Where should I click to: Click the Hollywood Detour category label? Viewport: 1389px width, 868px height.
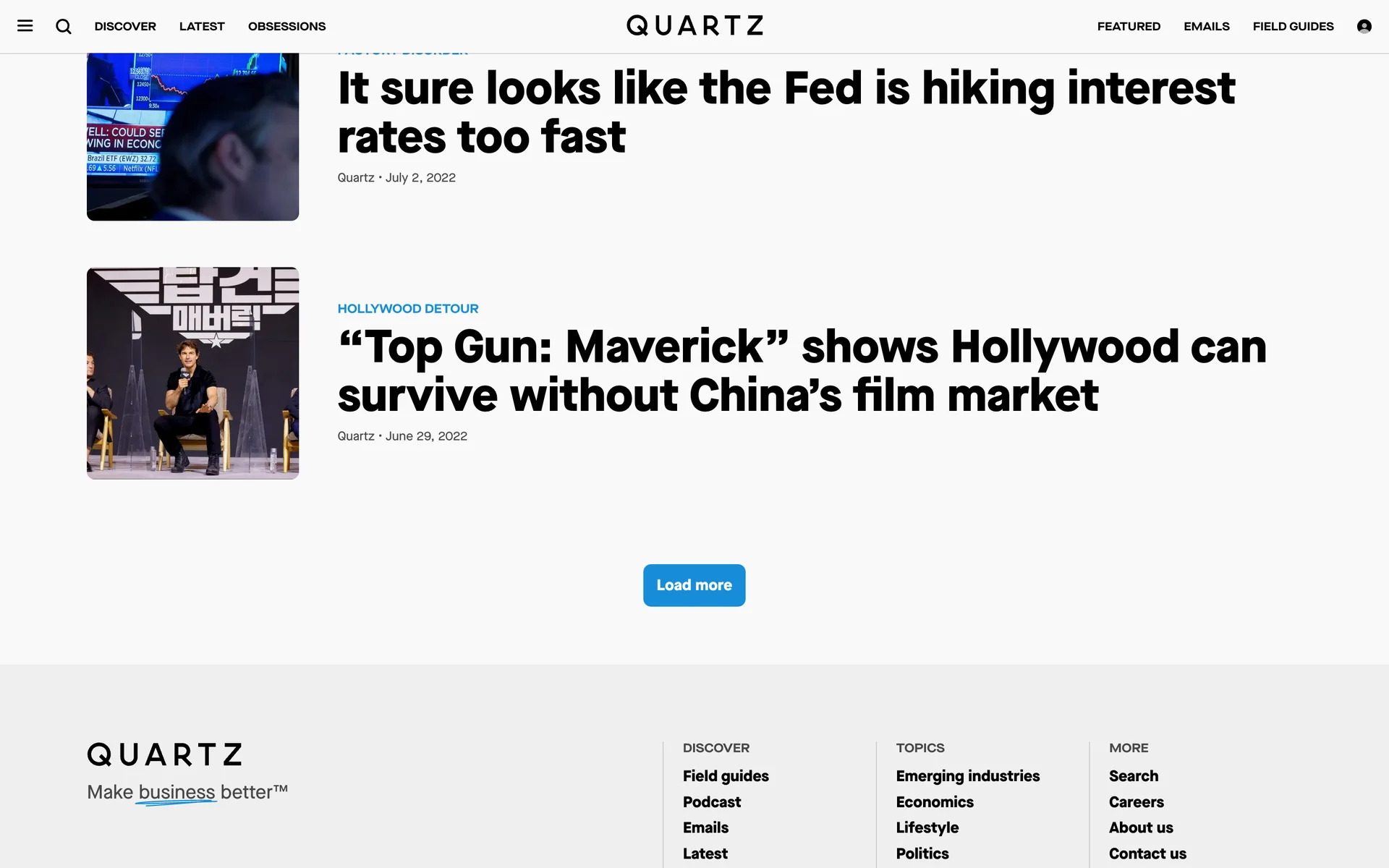[x=408, y=309]
